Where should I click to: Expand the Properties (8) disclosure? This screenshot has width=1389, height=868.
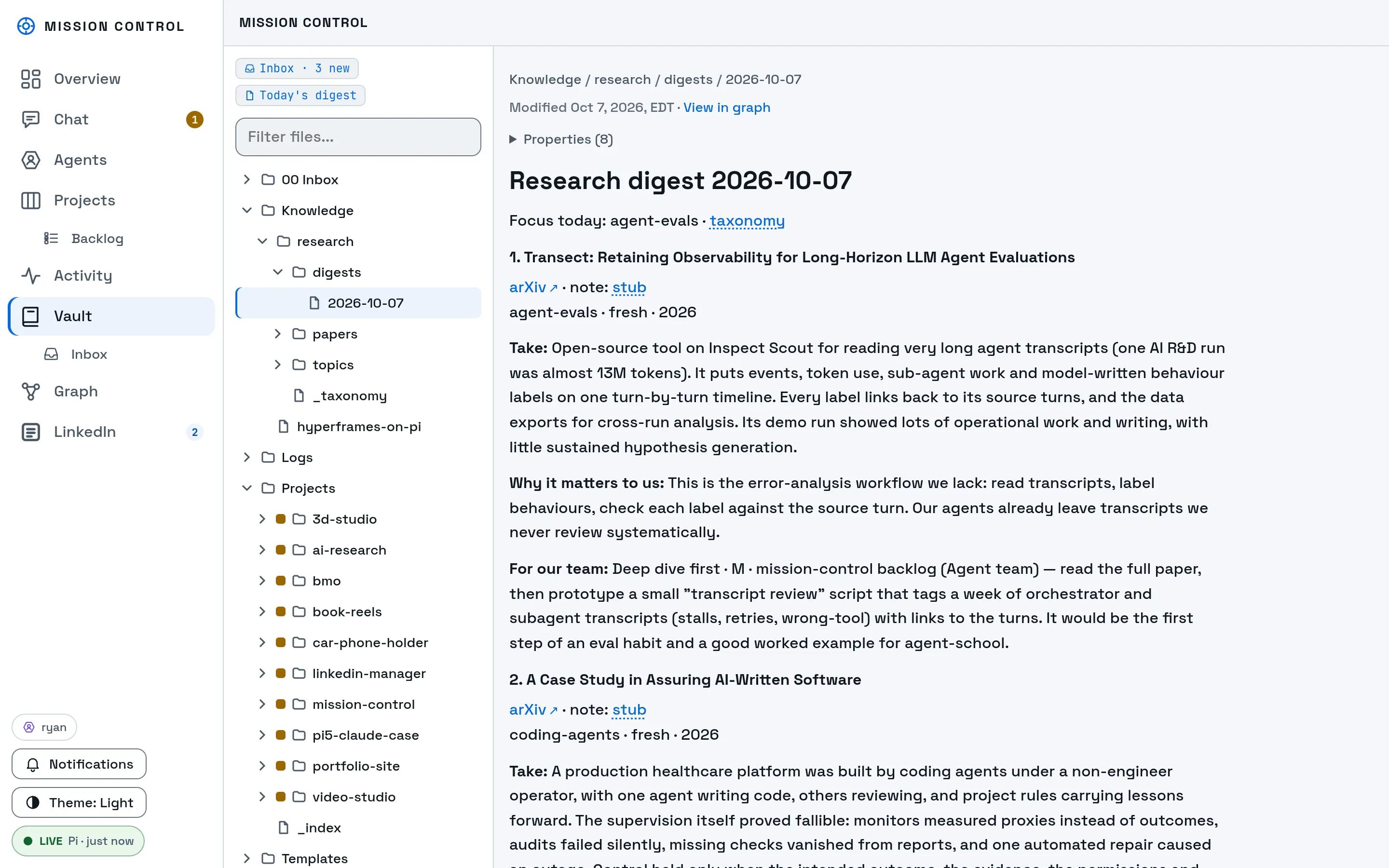click(561, 139)
